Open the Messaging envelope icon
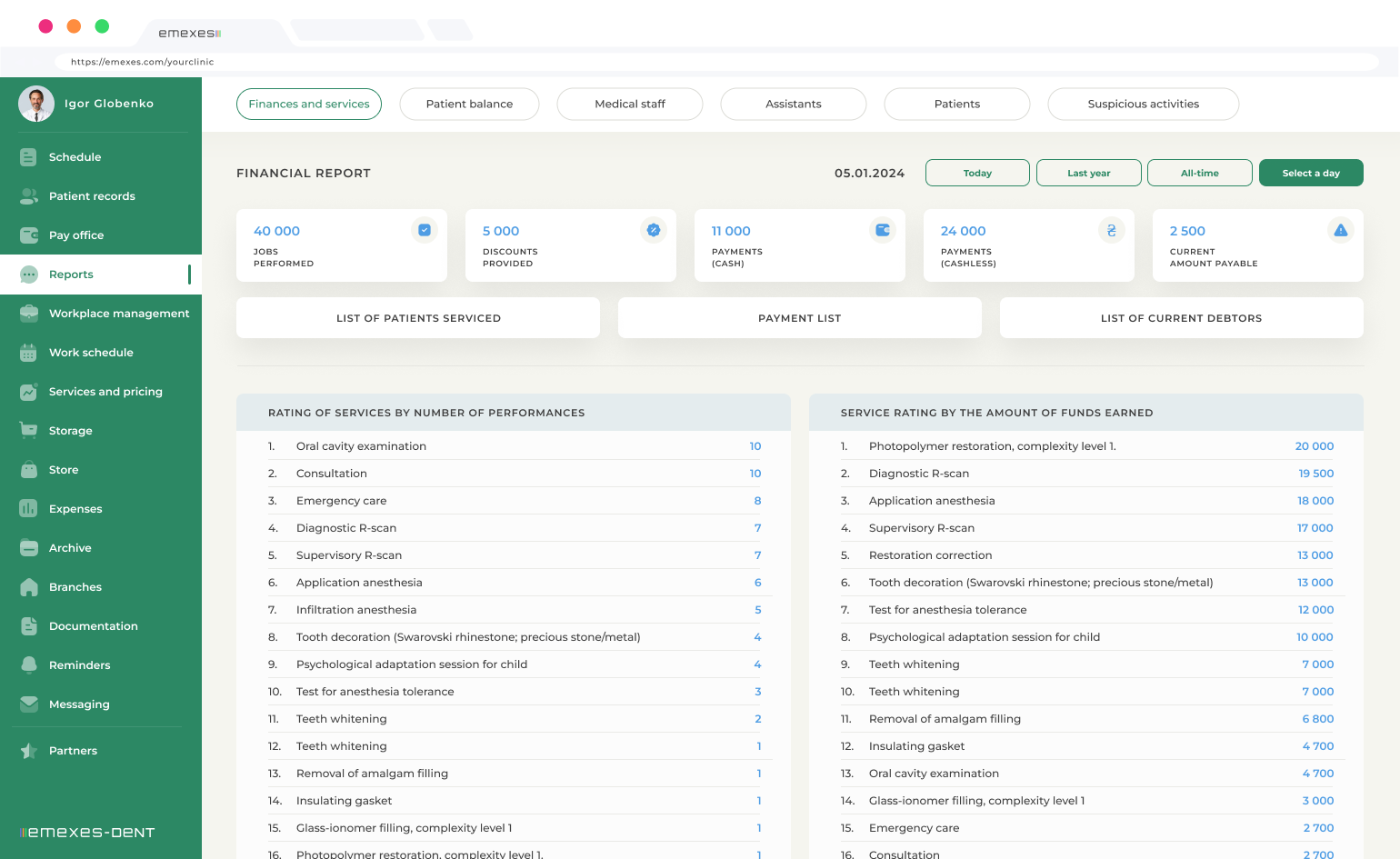Screen dimensions: 1400x859 pyautogui.click(x=28, y=704)
